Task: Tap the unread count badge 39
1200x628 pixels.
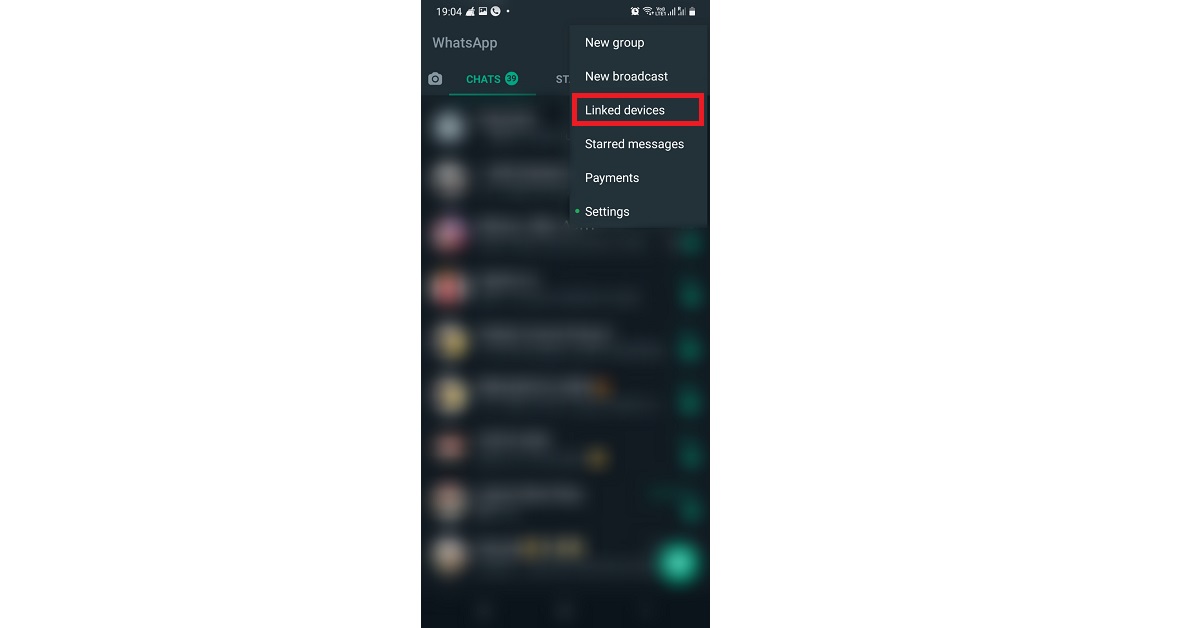Action: (511, 78)
